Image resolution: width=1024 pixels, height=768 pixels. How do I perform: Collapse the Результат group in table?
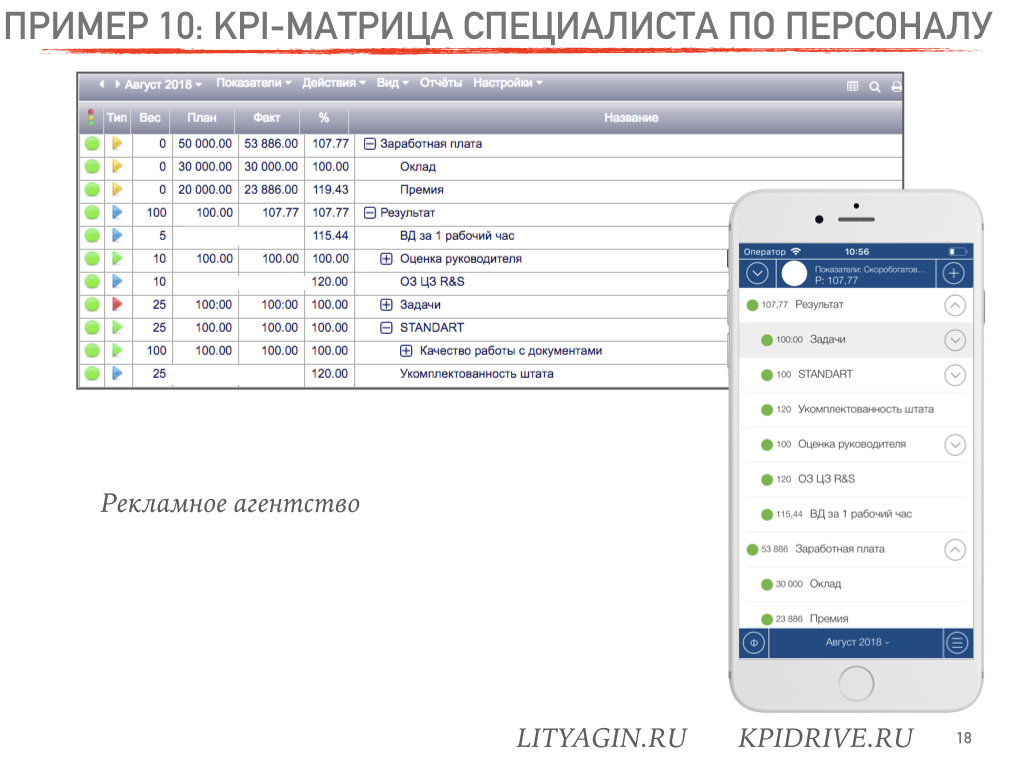click(370, 213)
